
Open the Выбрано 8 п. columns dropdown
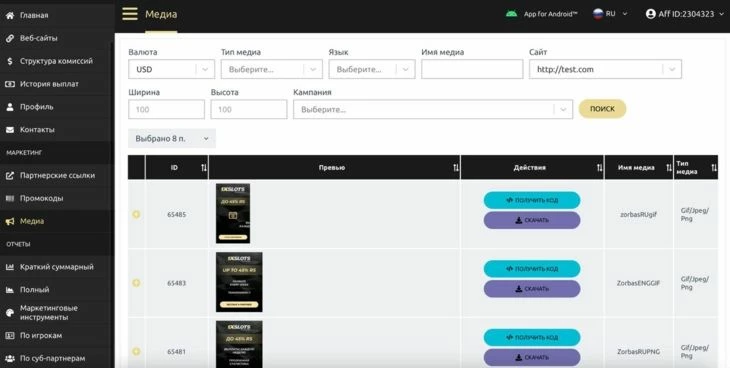(x=172, y=138)
